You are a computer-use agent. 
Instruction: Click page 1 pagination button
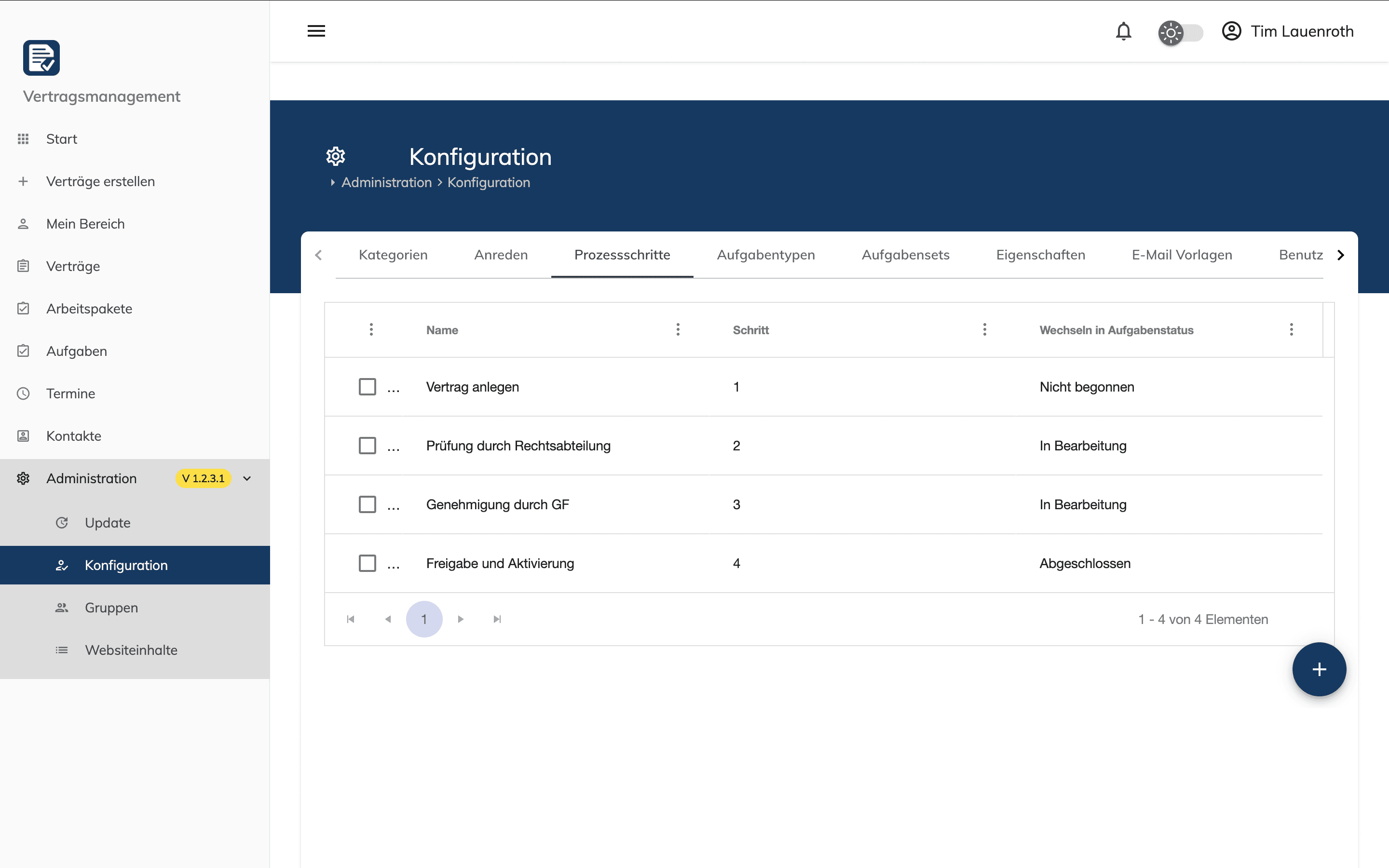click(x=424, y=620)
